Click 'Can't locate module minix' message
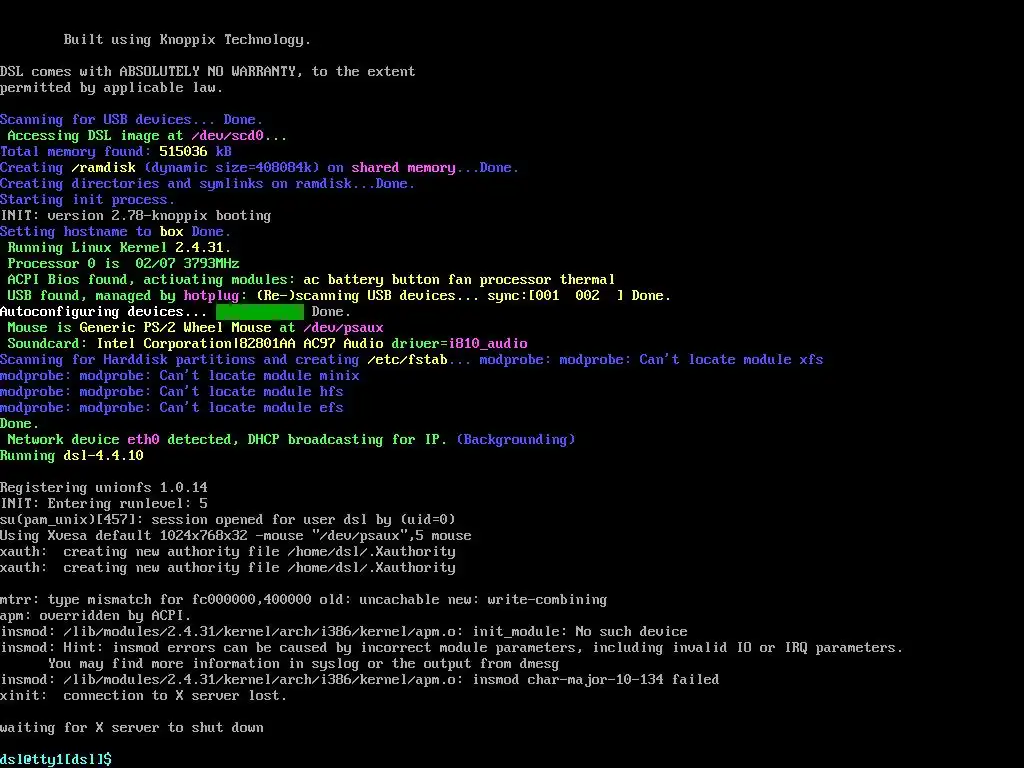Image resolution: width=1024 pixels, height=768 pixels. [x=259, y=376]
